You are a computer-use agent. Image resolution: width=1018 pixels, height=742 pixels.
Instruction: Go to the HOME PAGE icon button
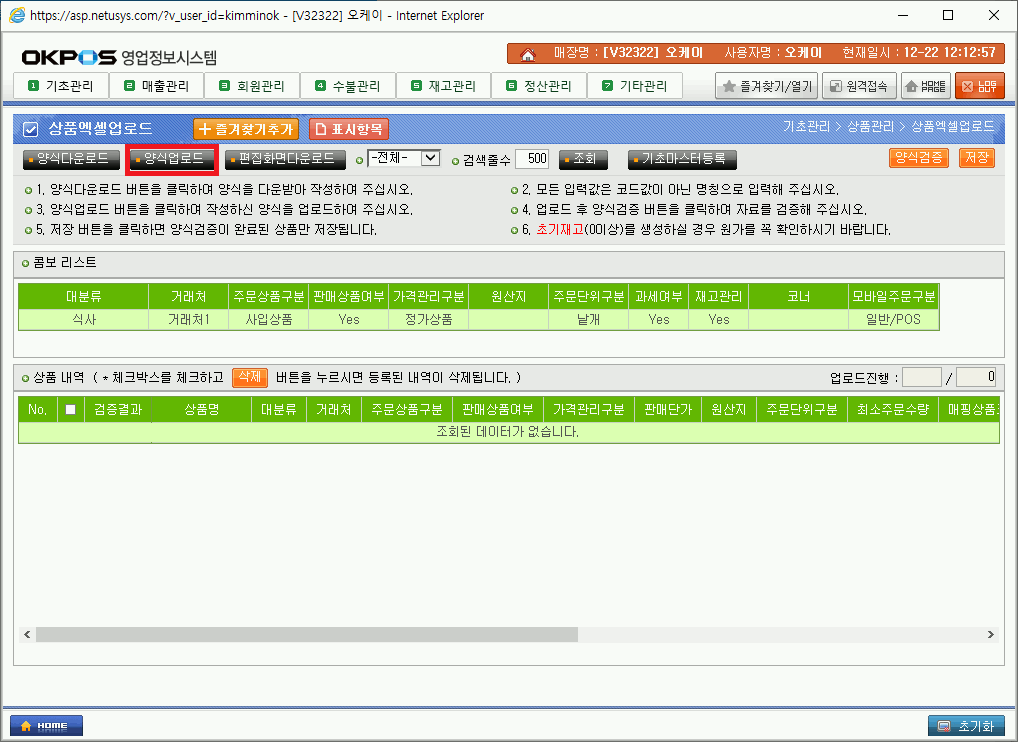click(x=926, y=87)
